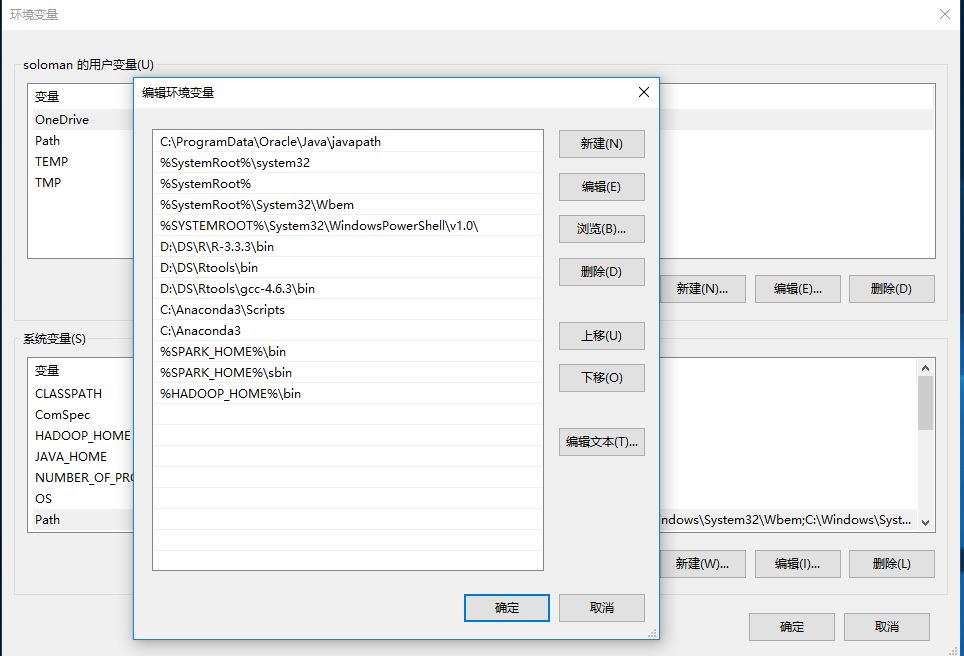Click 编辑(E)... for user variables
This screenshot has height=656, width=964.
pos(797,289)
